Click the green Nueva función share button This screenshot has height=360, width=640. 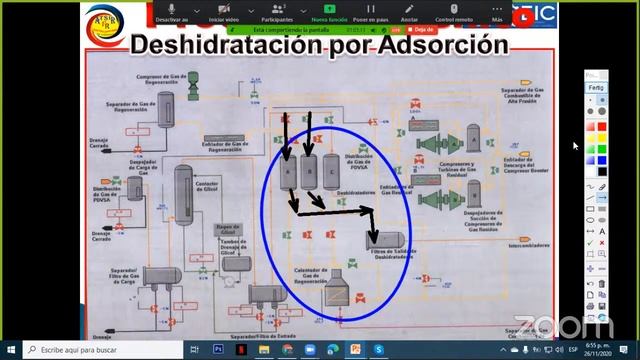pyautogui.click(x=329, y=13)
